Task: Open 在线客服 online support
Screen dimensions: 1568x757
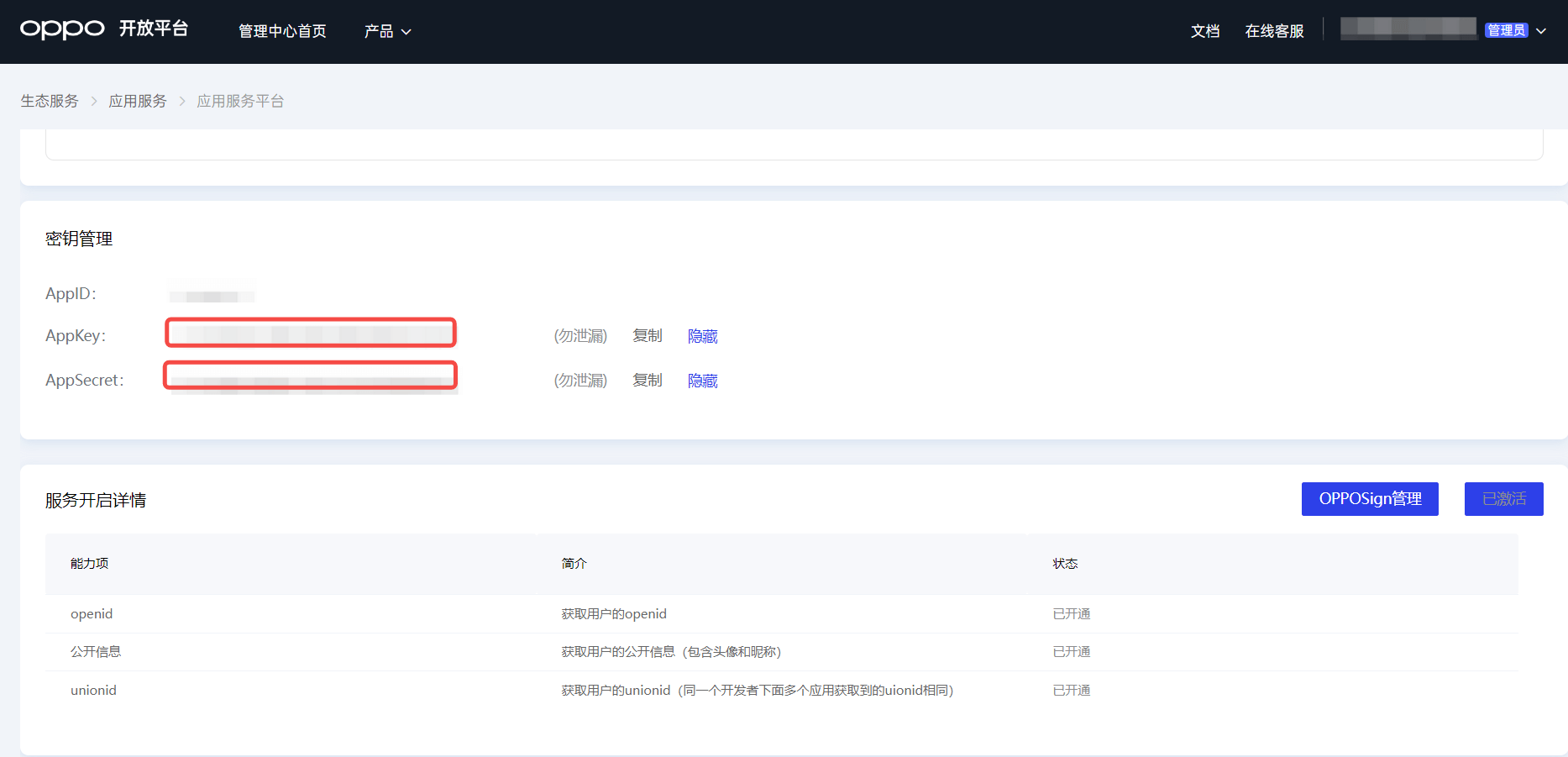Action: [x=1273, y=31]
